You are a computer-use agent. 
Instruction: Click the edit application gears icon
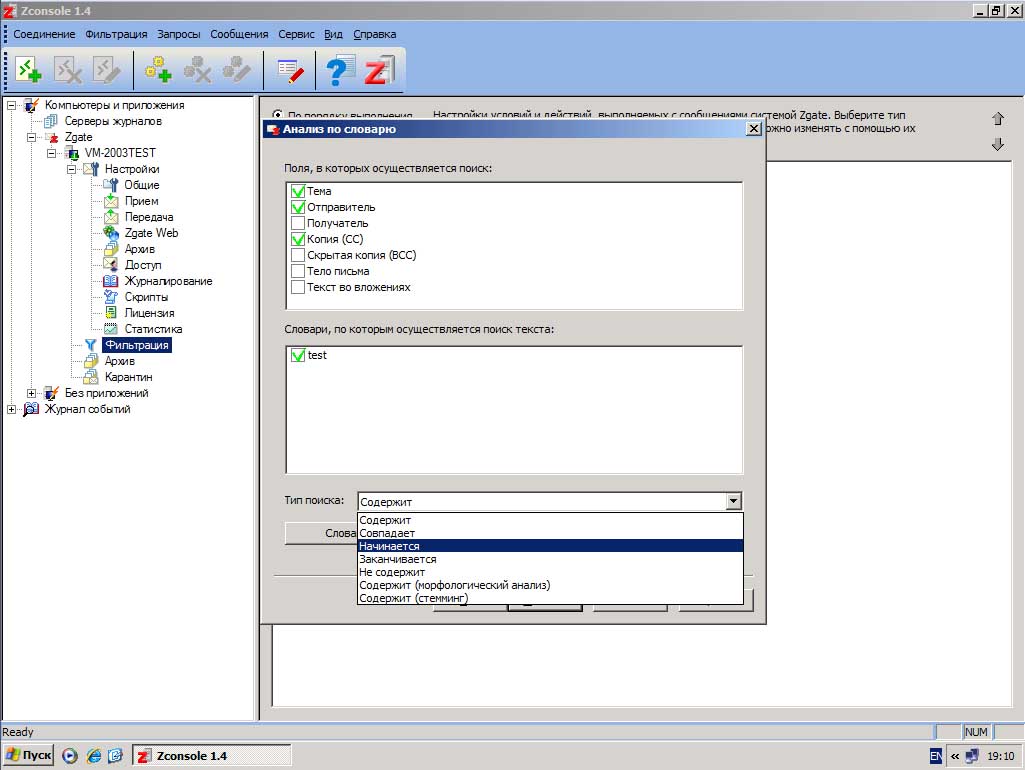tap(236, 69)
